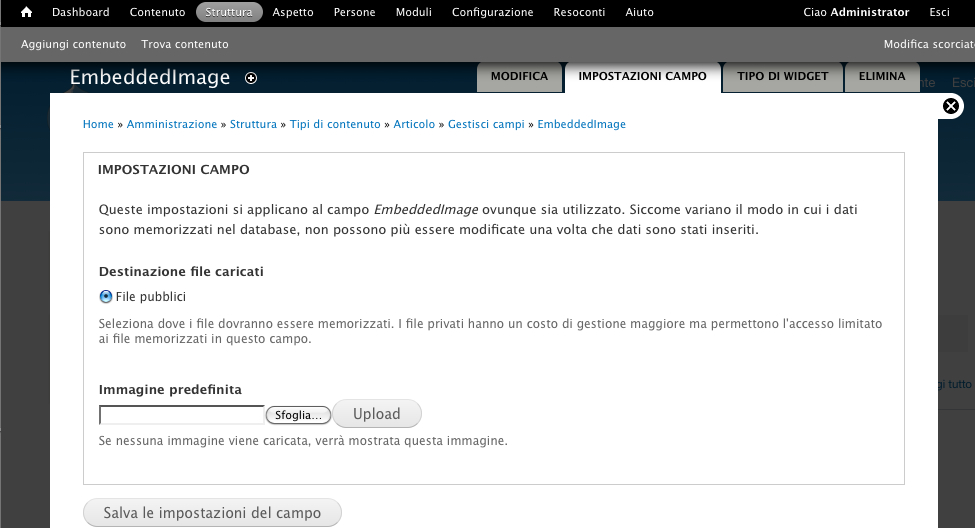
Task: Switch to the MODIFICA tab
Action: 519,76
